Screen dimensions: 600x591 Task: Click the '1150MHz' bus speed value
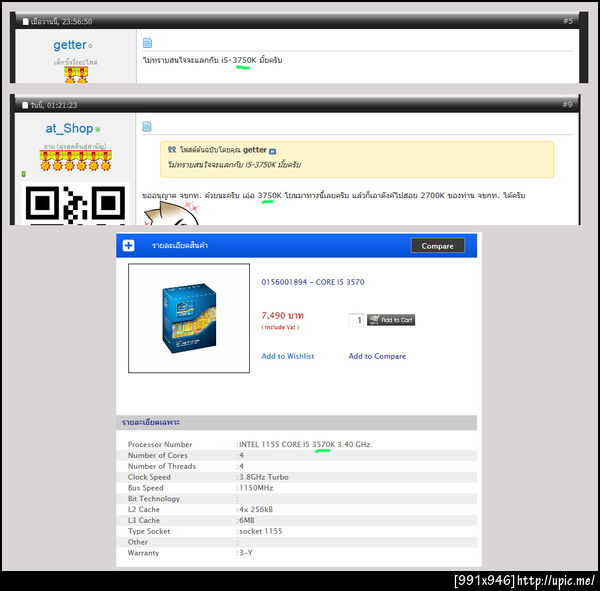tap(256, 488)
